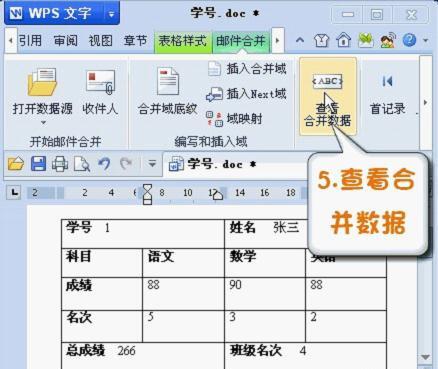This screenshot has width=438, height=369.
Task: Click the 编写和插入域 group label
Action: click(x=211, y=142)
